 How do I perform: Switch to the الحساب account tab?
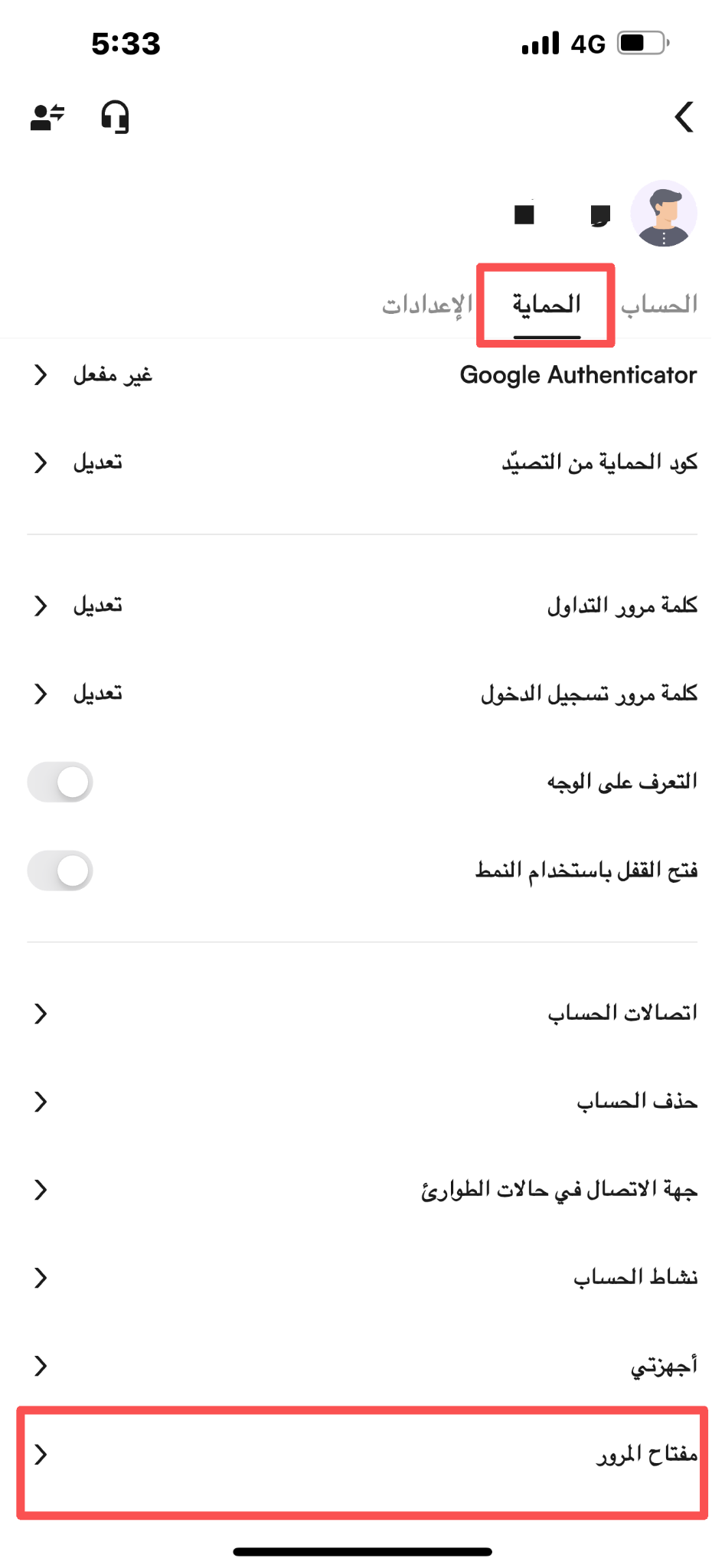(x=659, y=305)
